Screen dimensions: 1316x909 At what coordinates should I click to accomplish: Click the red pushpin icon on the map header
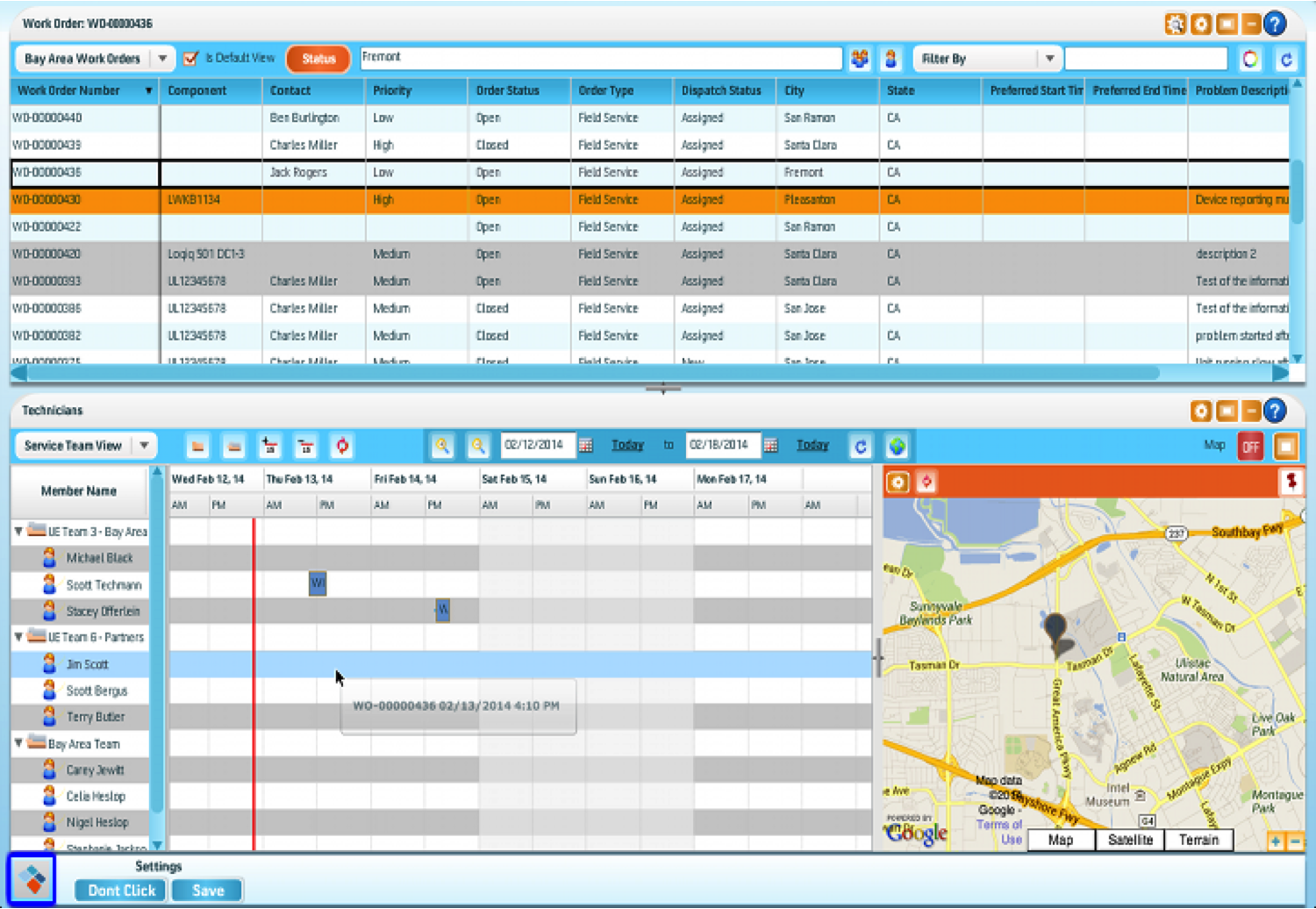tap(1291, 481)
